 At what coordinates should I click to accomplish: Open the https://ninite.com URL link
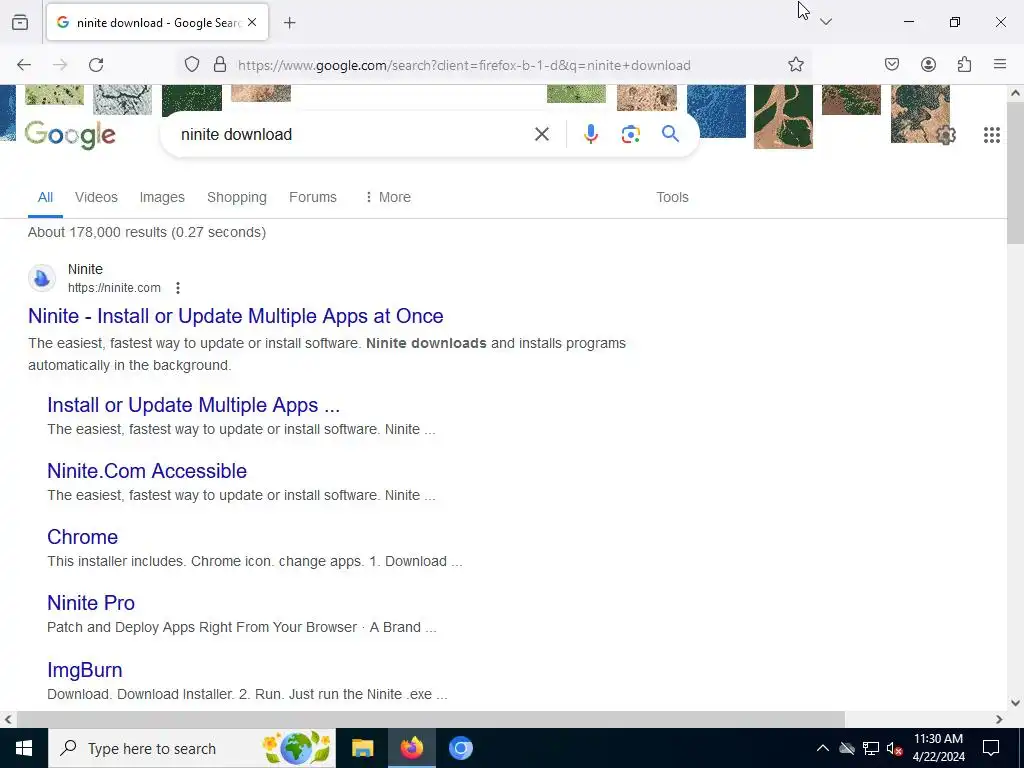coord(114,288)
